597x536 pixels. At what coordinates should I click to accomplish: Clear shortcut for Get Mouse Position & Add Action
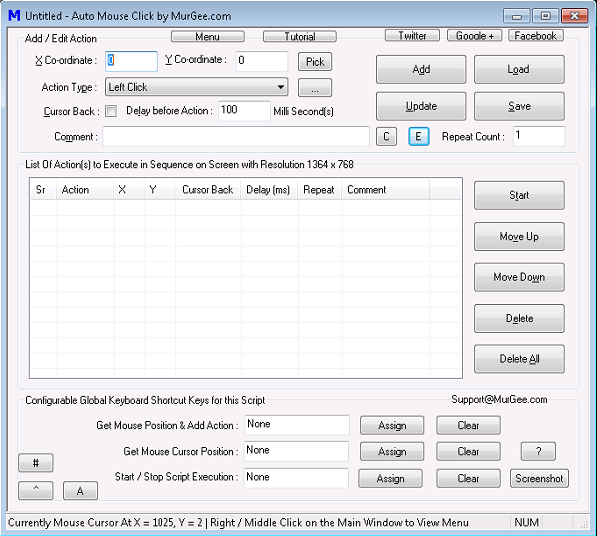pyautogui.click(x=468, y=425)
